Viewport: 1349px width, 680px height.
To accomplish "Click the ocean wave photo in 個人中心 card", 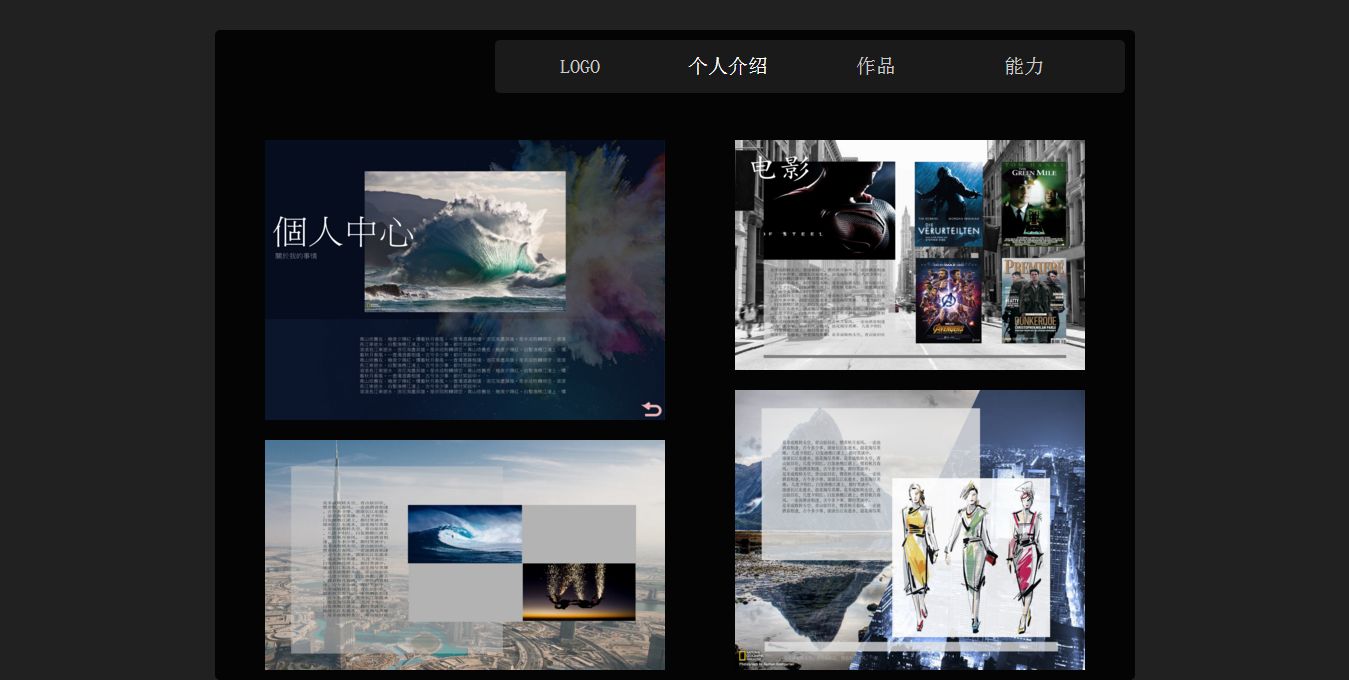I will coord(465,242).
